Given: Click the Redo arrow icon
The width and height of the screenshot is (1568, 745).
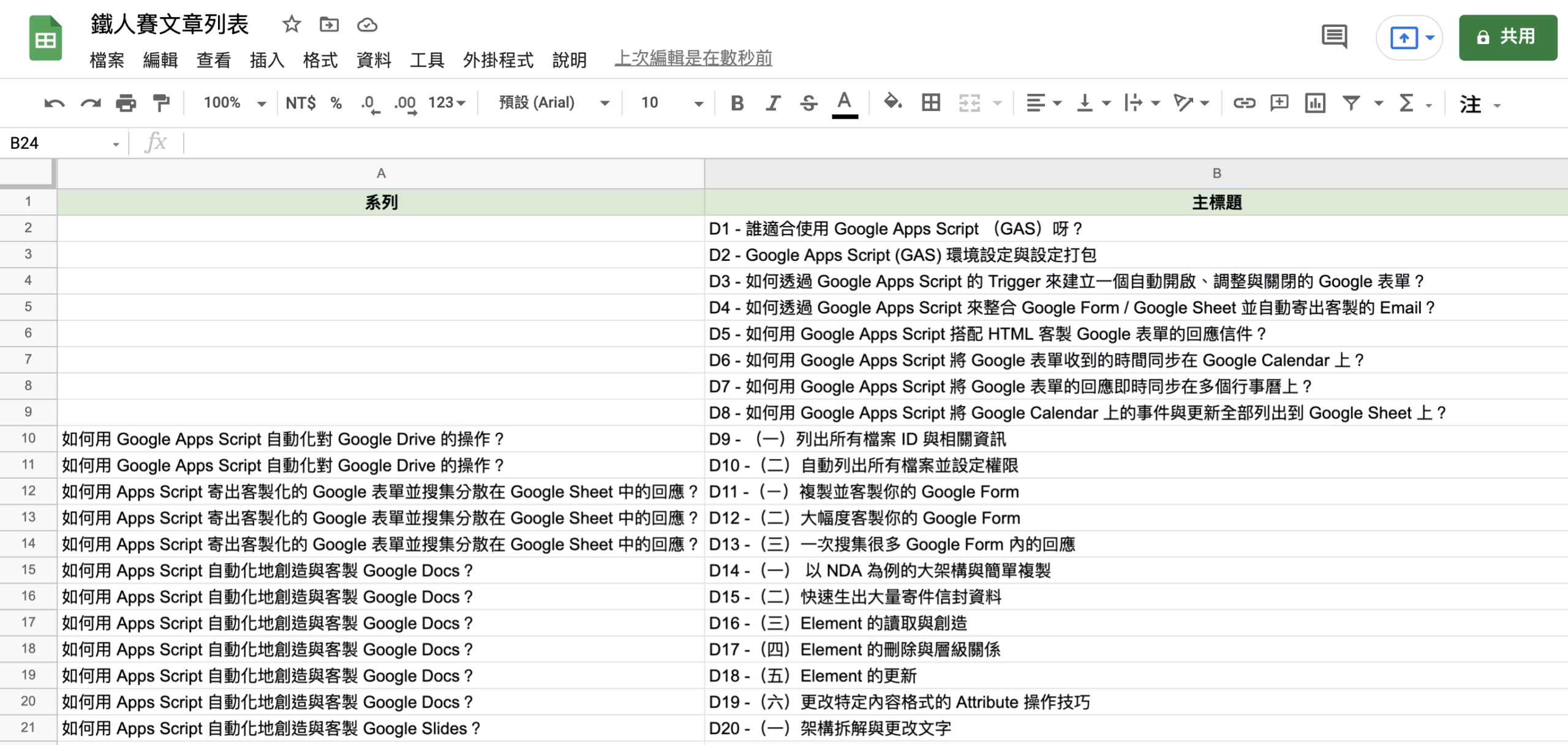Looking at the screenshot, I should (91, 103).
